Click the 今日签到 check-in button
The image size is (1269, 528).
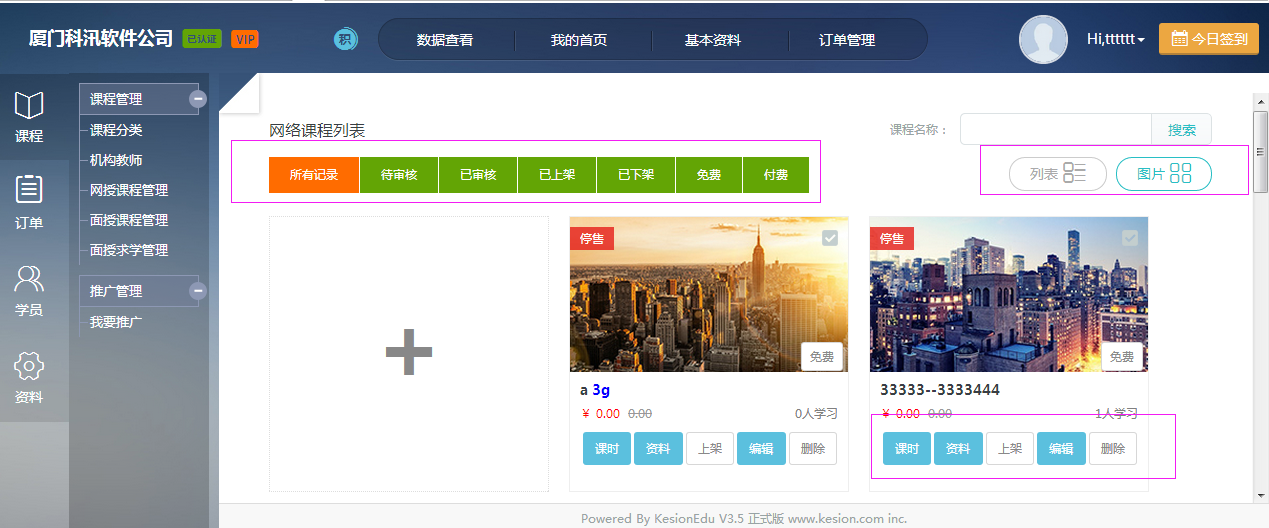coord(1208,40)
